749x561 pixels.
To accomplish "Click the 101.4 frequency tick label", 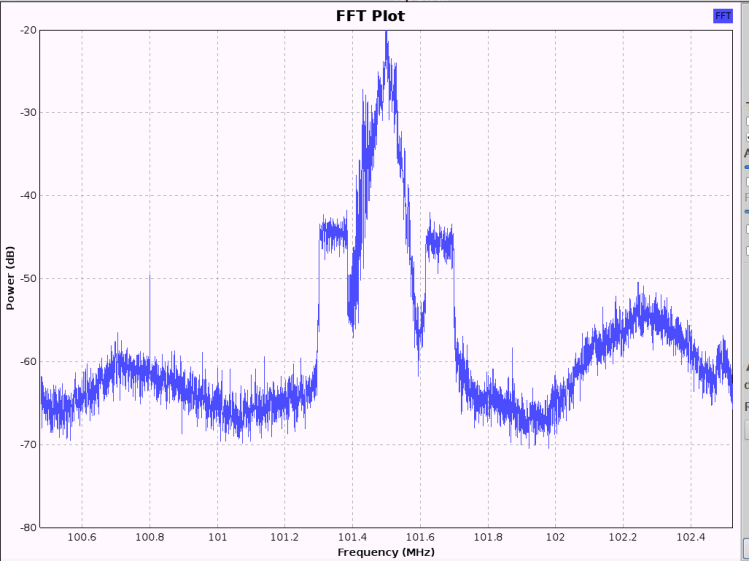I will 353,537.
